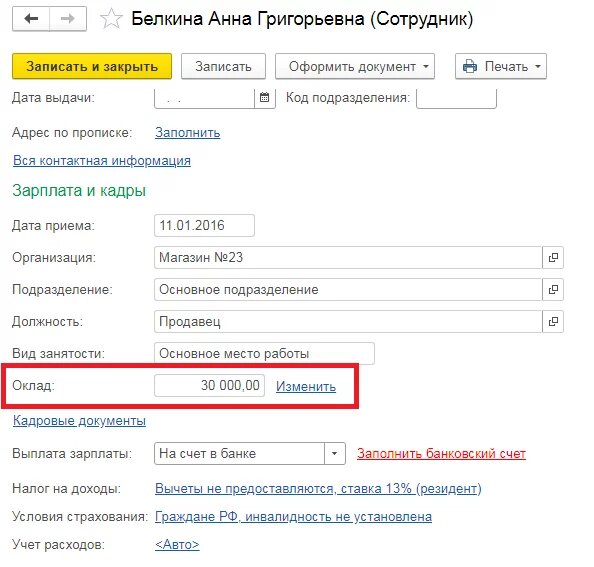
Task: Expand the Выплата зарплаты dropdown arrow
Action: (335, 453)
